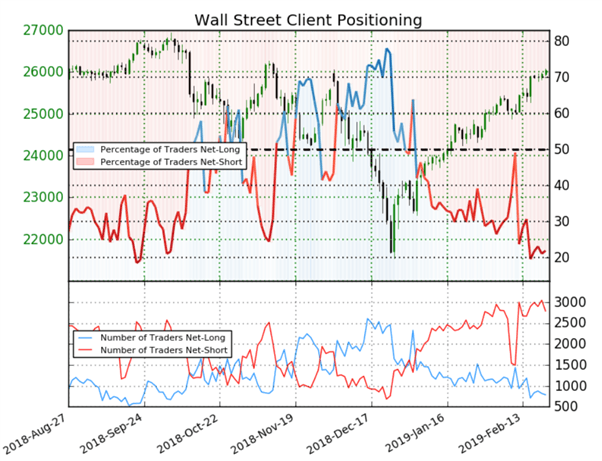Image resolution: width=602 pixels, height=461 pixels.
Task: Click the 2018-Sep-24 date label
Action: point(111,435)
